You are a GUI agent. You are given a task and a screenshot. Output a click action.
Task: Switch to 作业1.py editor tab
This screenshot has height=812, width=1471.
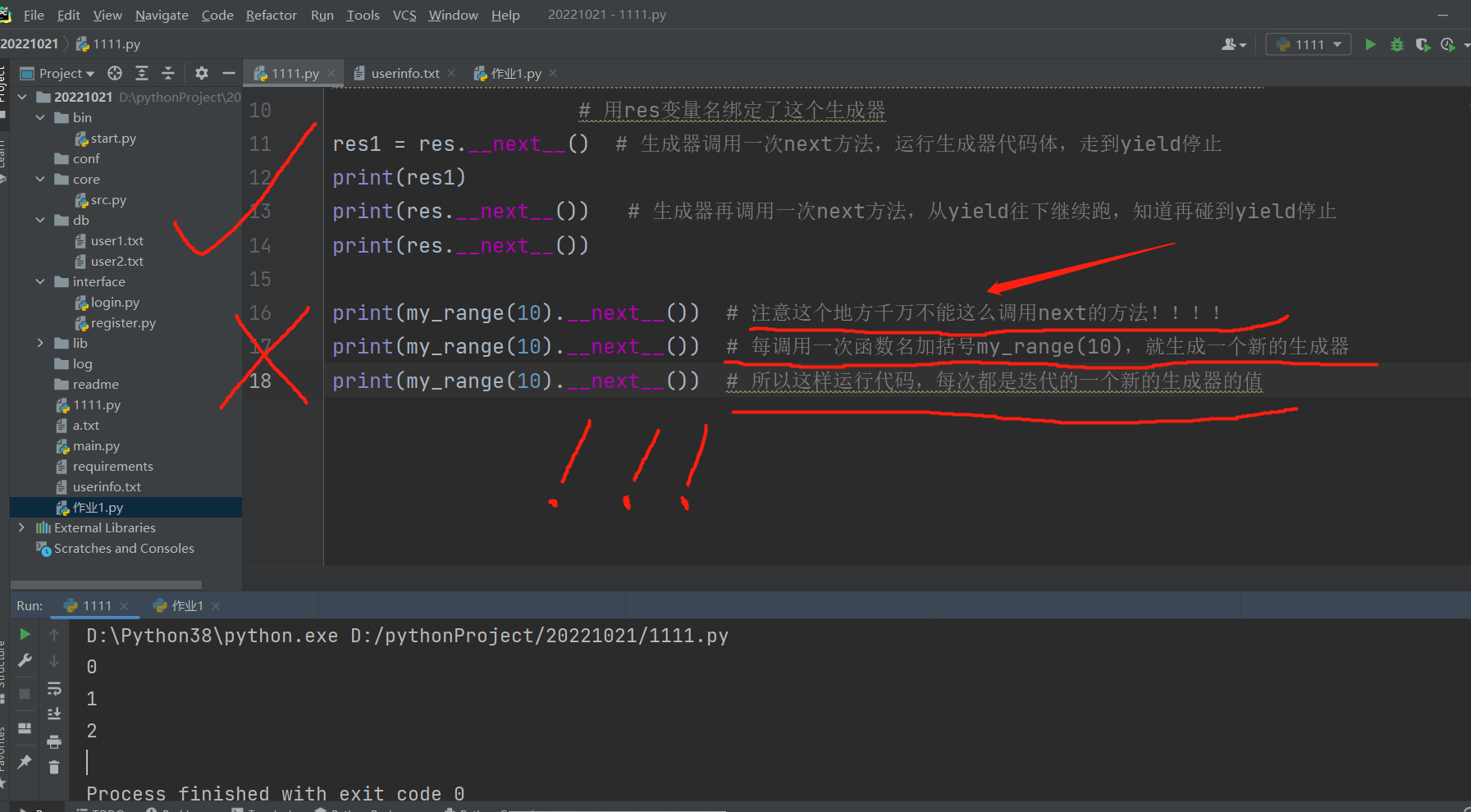(516, 73)
